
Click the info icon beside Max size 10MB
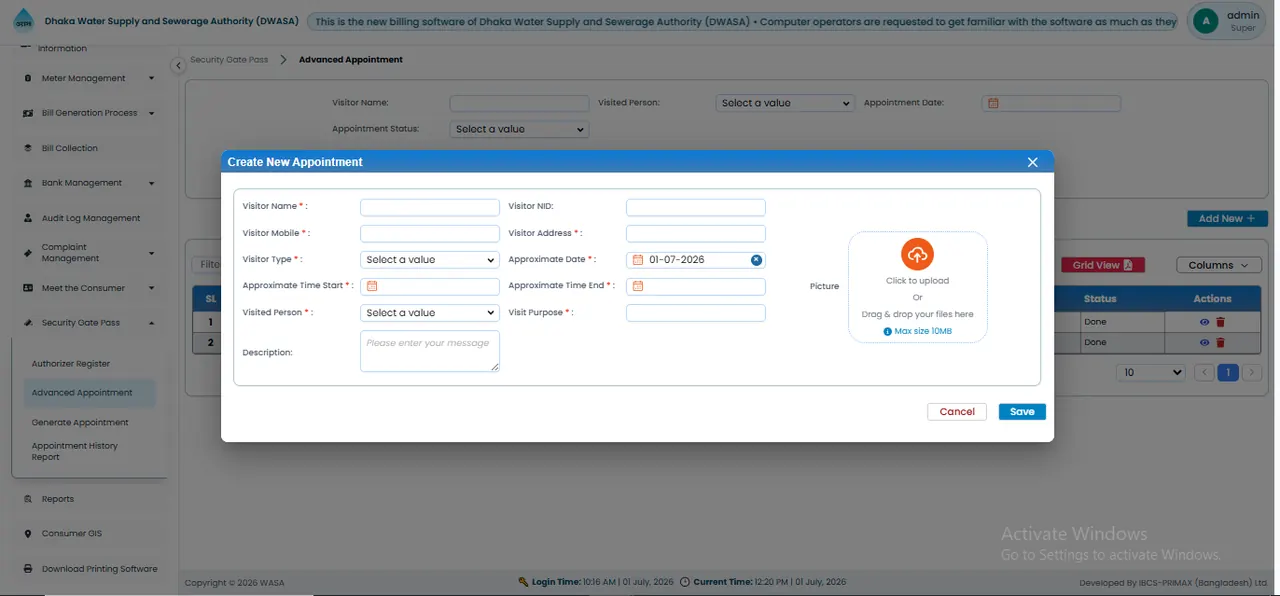[887, 331]
